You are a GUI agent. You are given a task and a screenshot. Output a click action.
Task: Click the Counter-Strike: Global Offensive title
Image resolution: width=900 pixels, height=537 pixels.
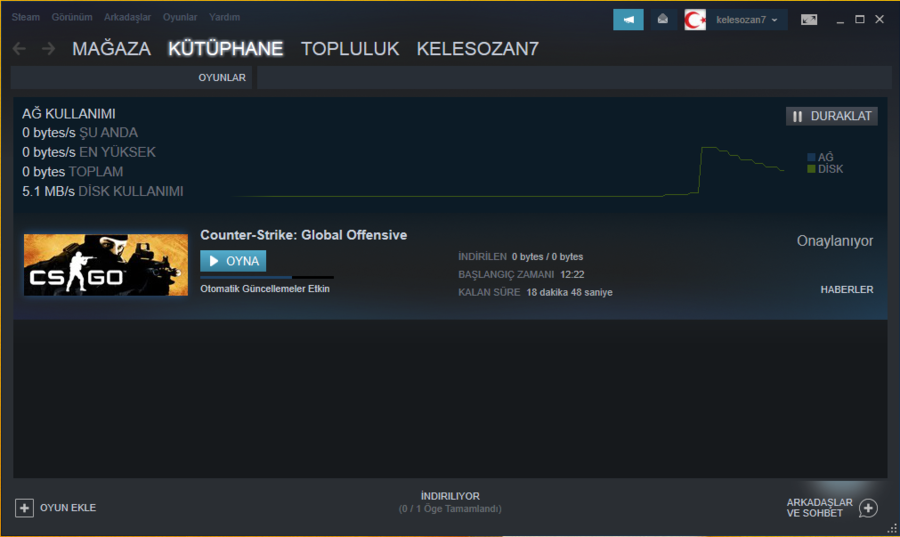pyautogui.click(x=304, y=235)
